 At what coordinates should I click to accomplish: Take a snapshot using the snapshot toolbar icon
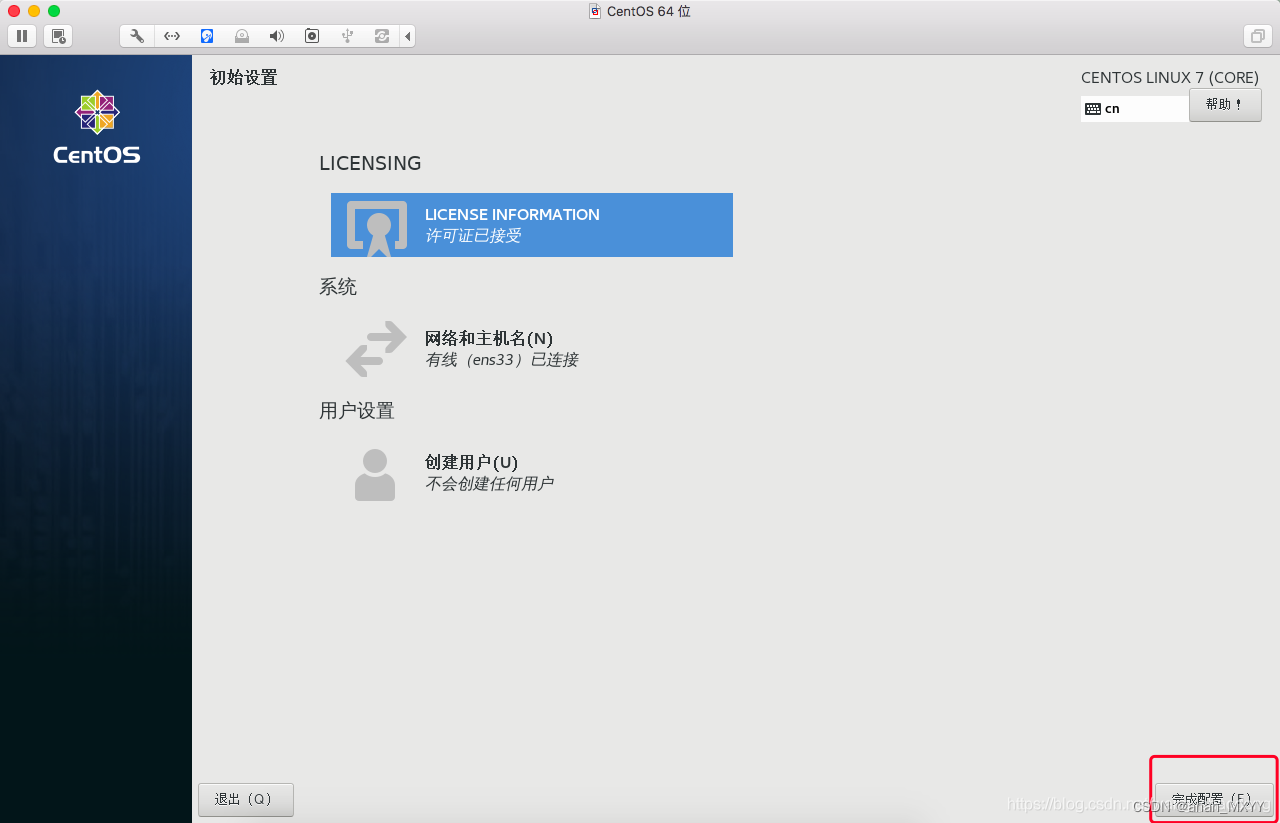[58, 36]
